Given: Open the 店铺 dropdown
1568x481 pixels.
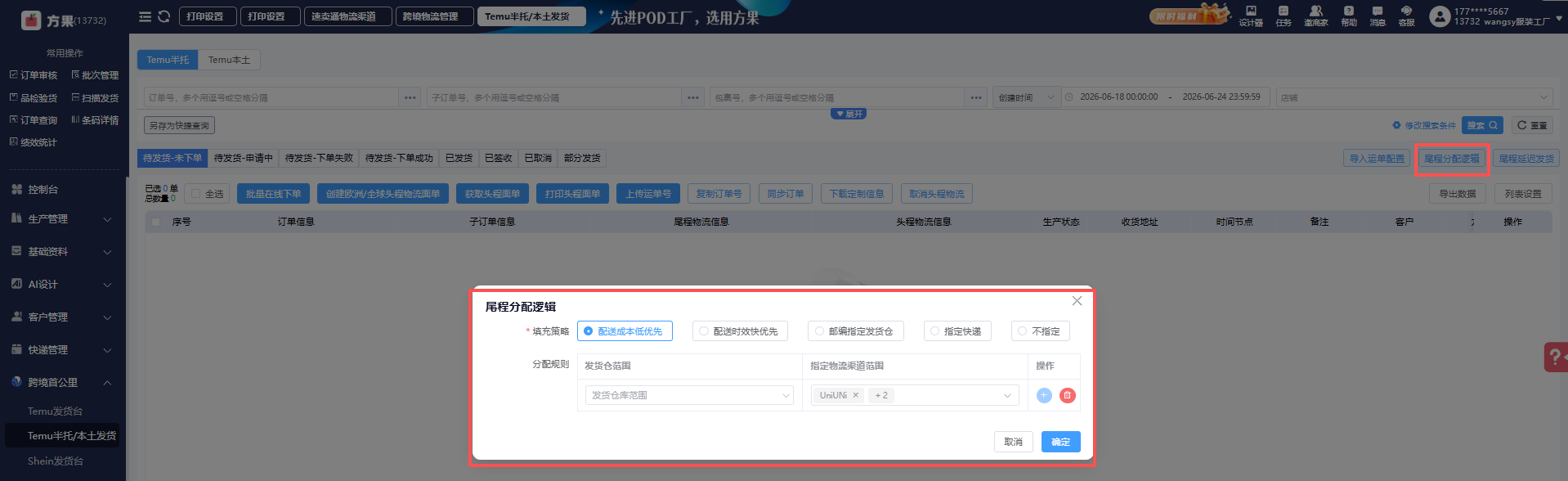Looking at the screenshot, I should pos(1413,97).
